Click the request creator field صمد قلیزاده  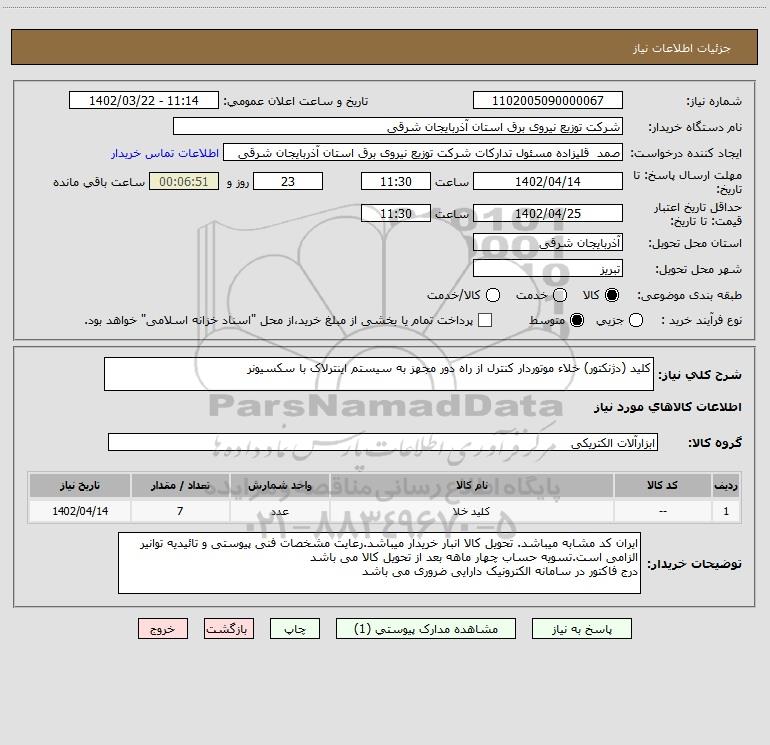423,153
